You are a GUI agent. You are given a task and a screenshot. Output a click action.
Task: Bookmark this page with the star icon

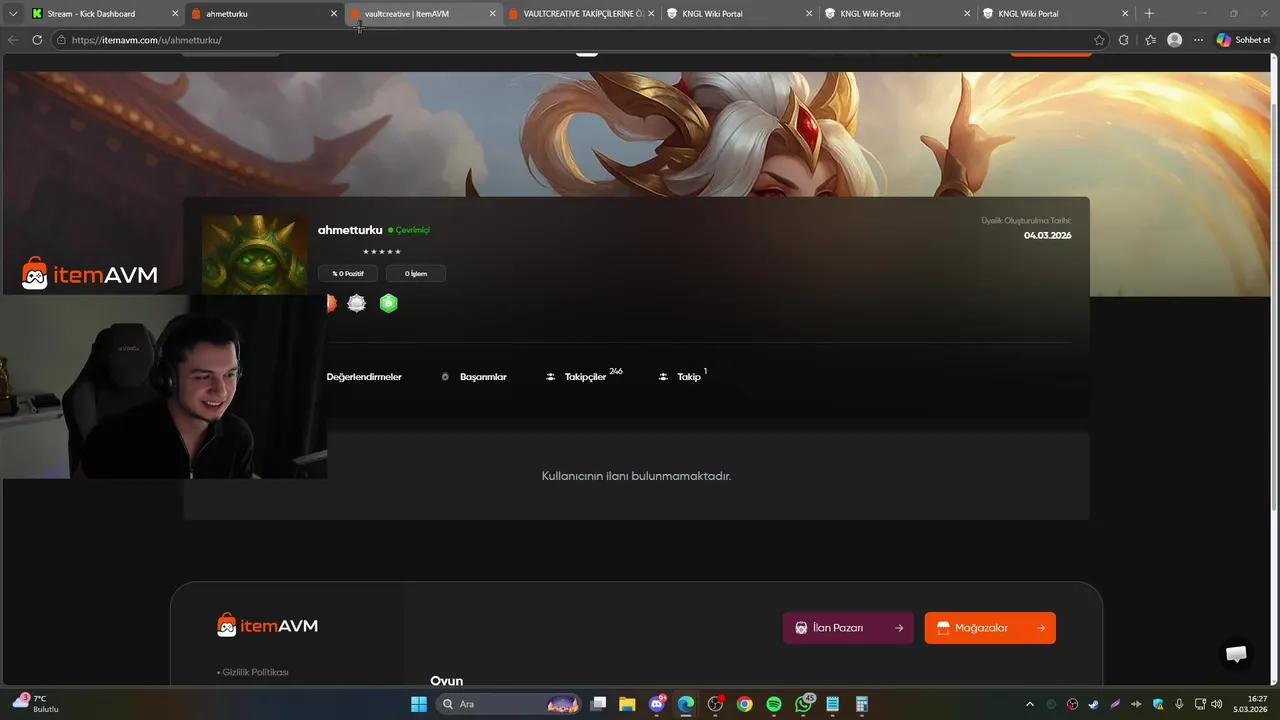[1100, 40]
